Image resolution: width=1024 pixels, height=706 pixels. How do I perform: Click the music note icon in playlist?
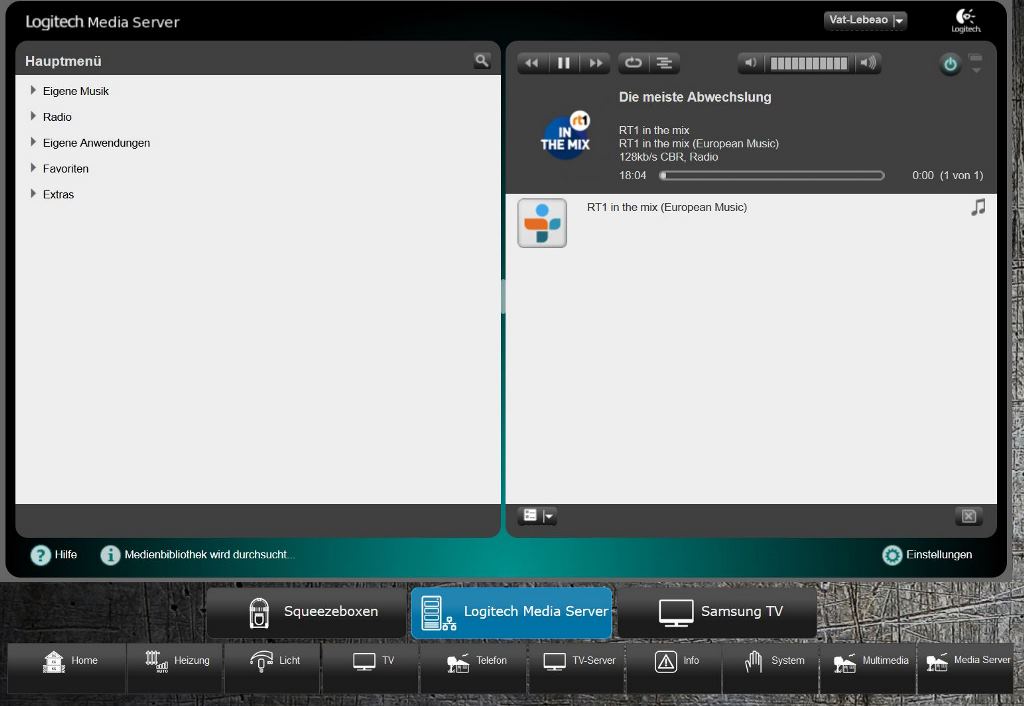978,207
